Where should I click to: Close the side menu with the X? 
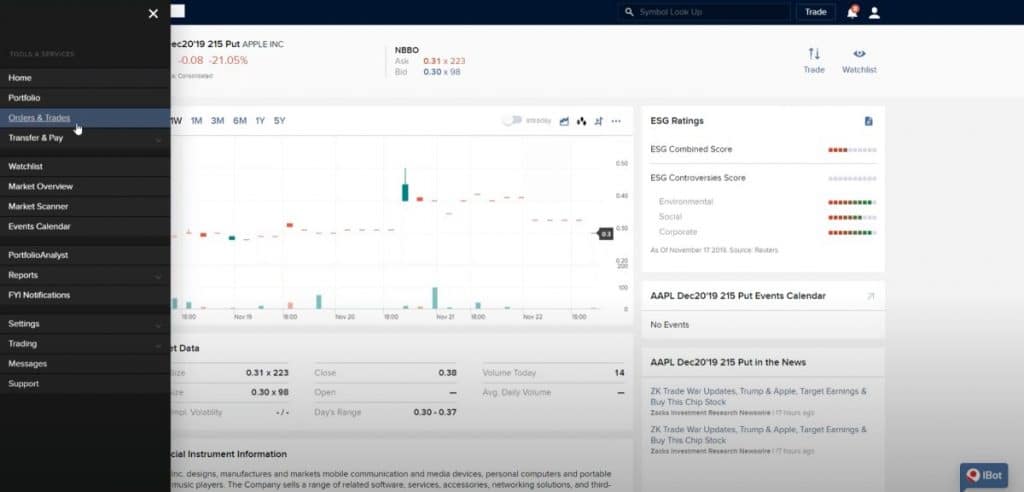click(153, 14)
